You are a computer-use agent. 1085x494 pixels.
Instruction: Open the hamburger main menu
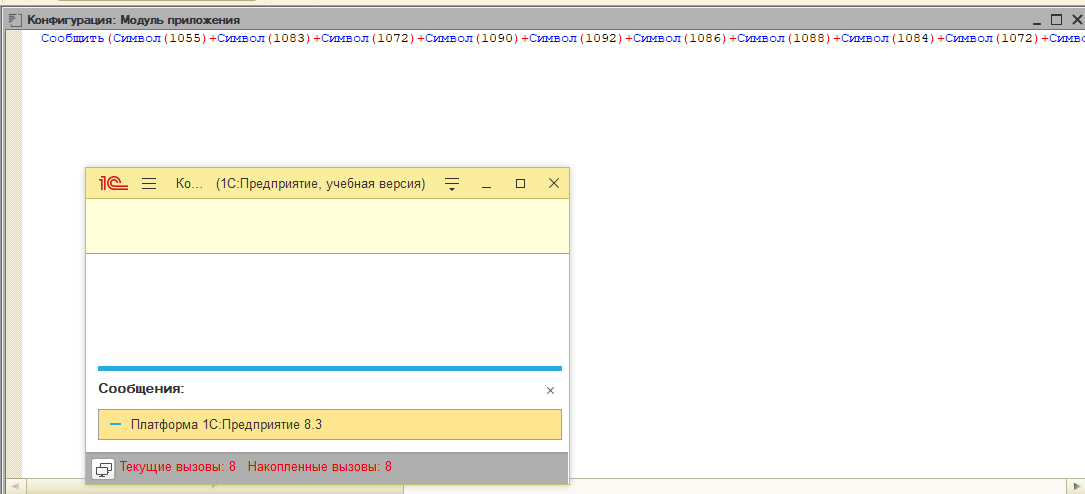[x=149, y=183]
